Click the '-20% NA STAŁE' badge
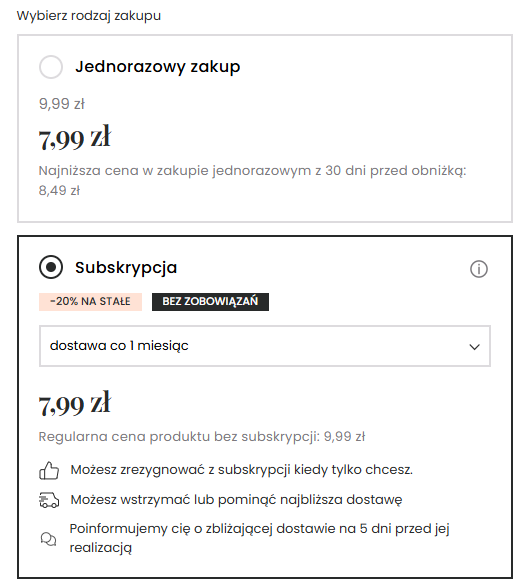Image resolution: width=525 pixels, height=588 pixels. coord(90,302)
